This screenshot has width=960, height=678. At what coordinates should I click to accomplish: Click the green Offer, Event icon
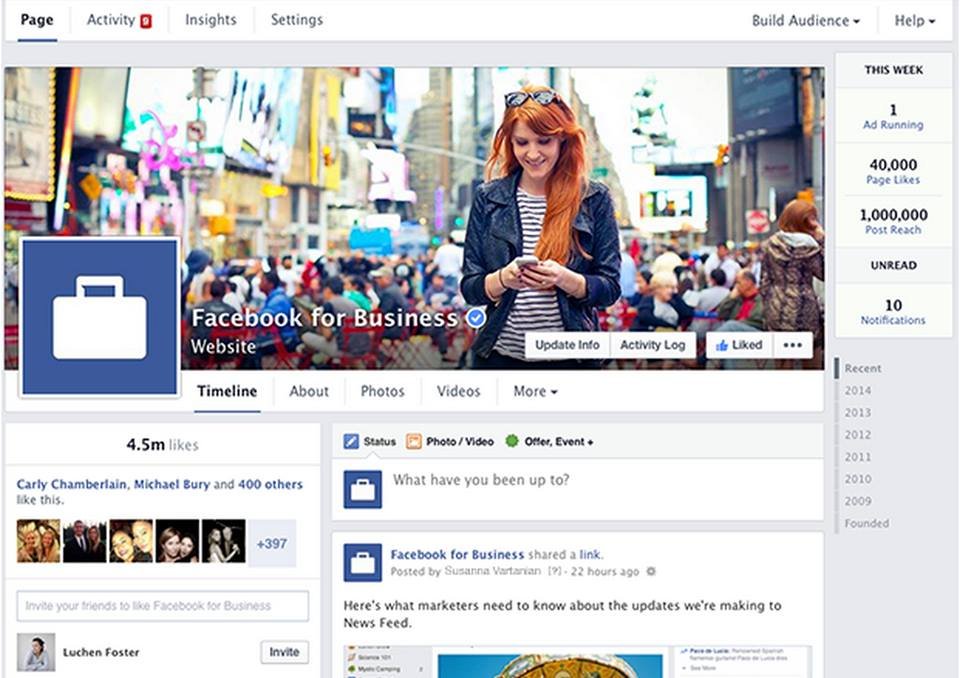coord(512,441)
